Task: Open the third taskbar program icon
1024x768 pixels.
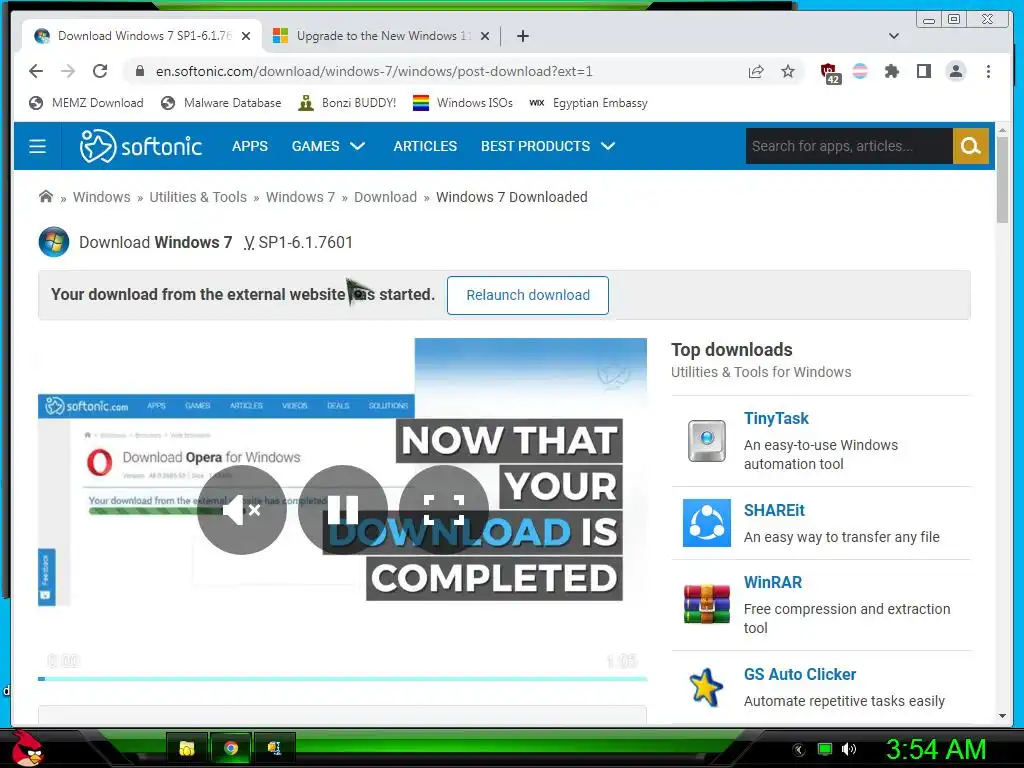Action: (274, 748)
